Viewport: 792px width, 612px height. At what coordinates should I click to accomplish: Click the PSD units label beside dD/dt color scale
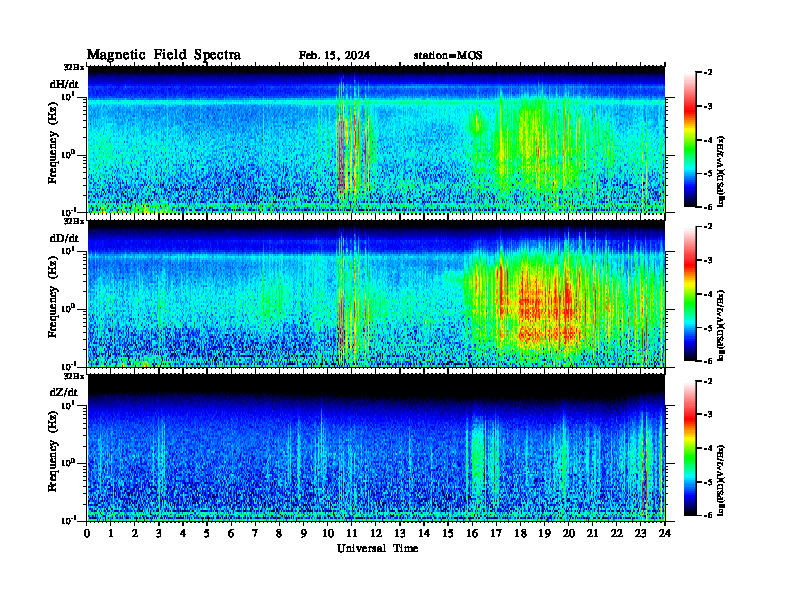click(x=721, y=325)
